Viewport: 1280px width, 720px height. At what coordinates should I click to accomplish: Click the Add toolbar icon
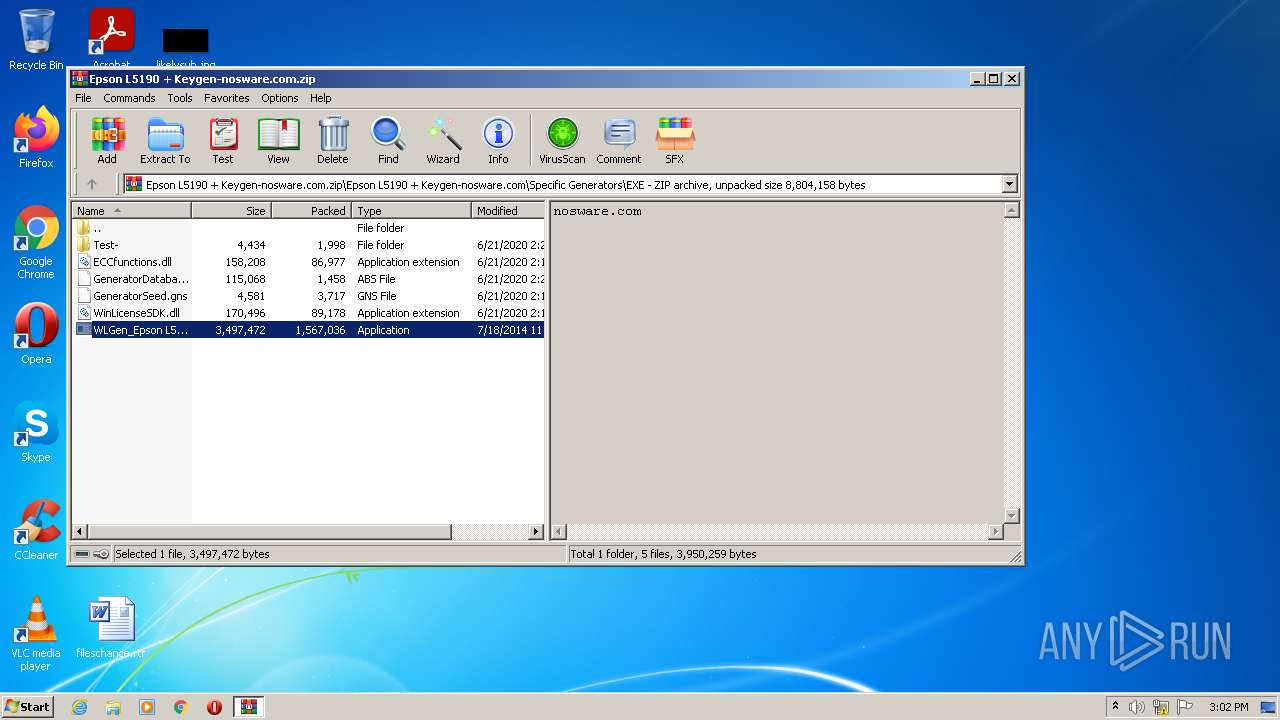coord(107,141)
